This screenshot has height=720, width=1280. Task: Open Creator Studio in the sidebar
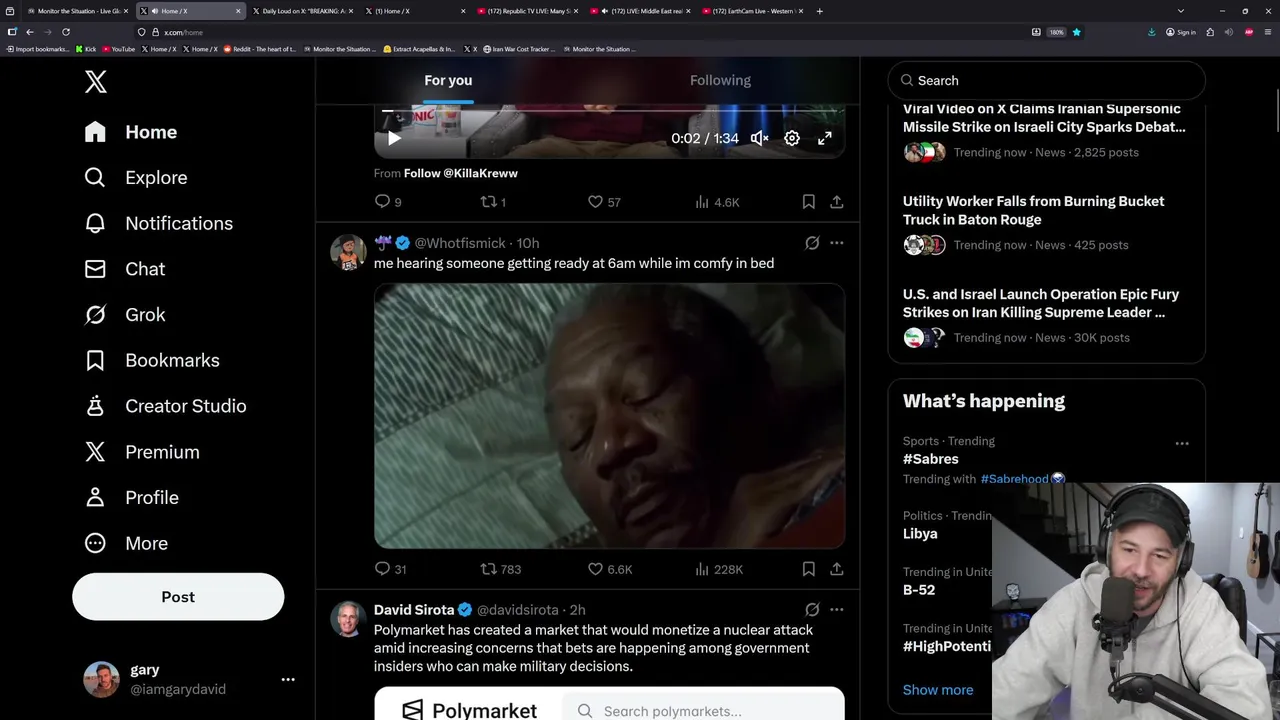[165, 406]
